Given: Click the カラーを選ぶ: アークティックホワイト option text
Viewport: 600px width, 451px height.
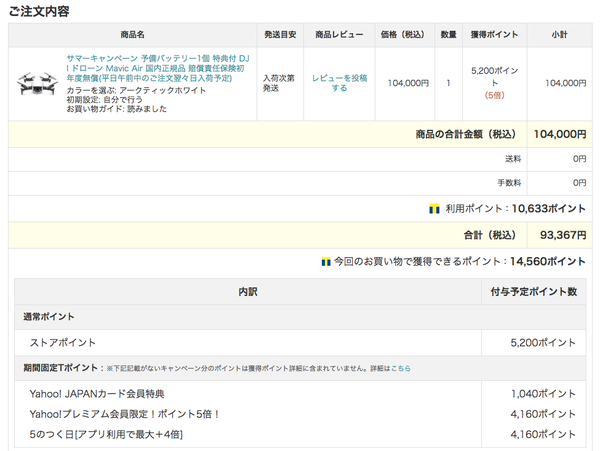Looking at the screenshot, I should (x=136, y=91).
